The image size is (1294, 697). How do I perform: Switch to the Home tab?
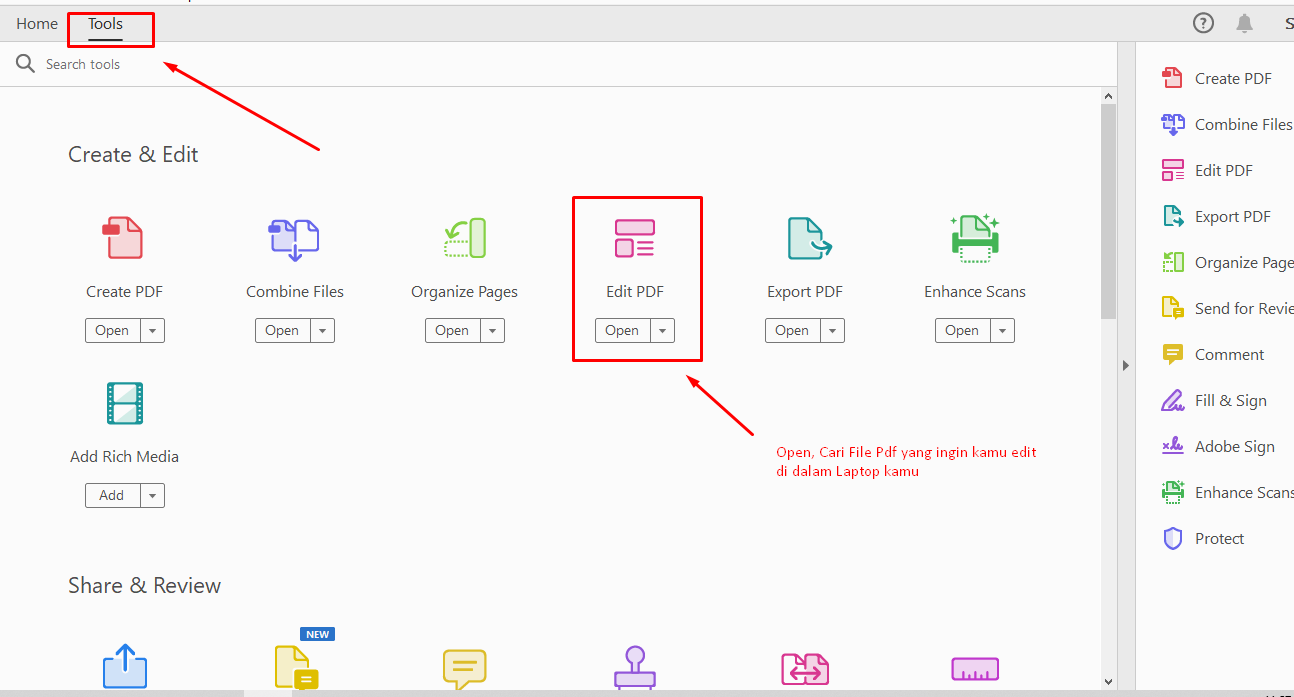[36, 23]
